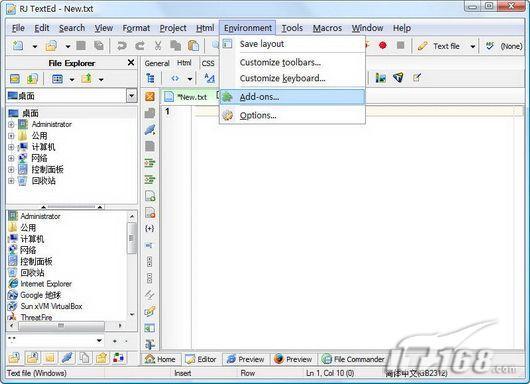The width and height of the screenshot is (530, 384).
Task: Close the File Explorer panel
Action: [131, 63]
